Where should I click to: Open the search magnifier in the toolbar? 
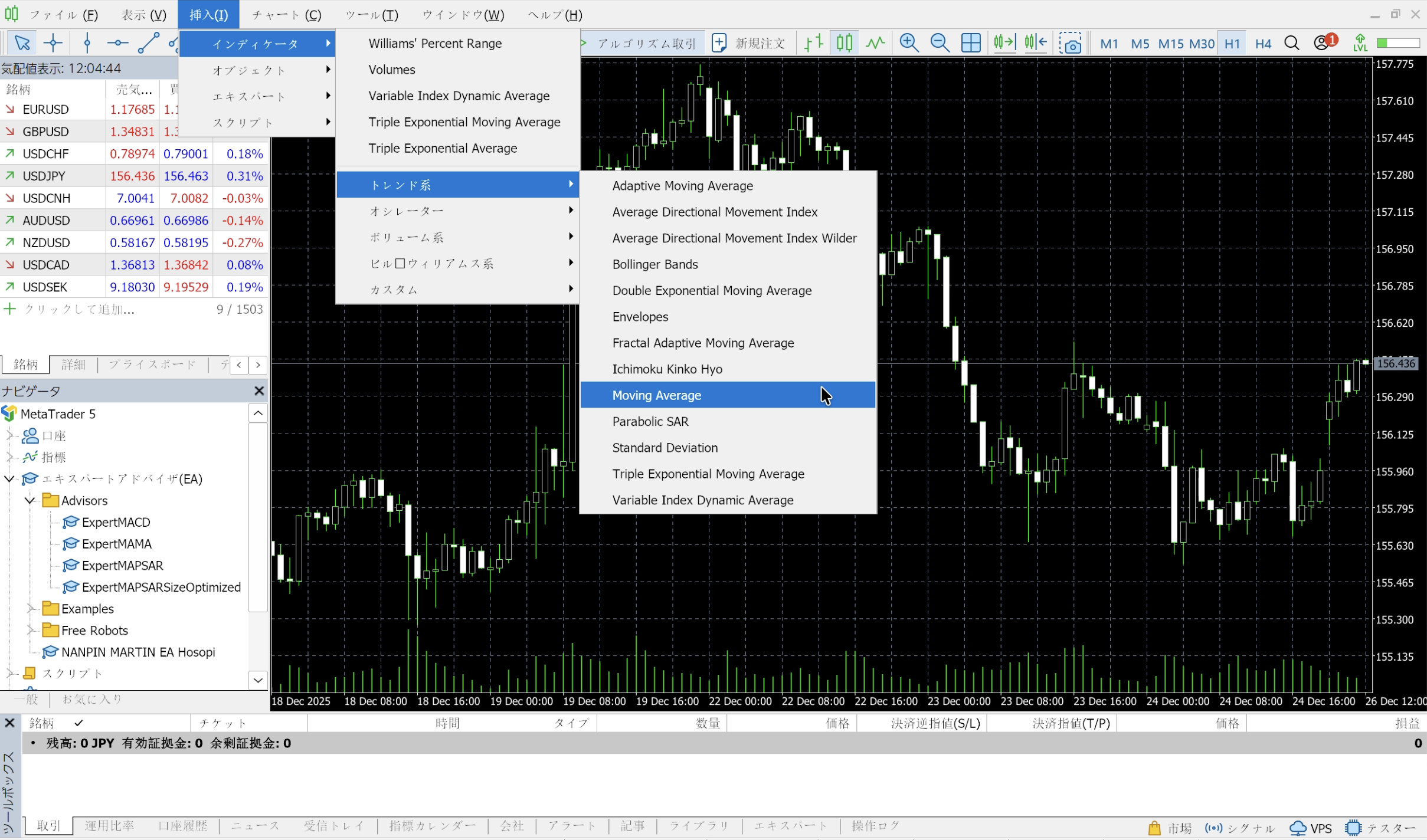(x=1291, y=43)
